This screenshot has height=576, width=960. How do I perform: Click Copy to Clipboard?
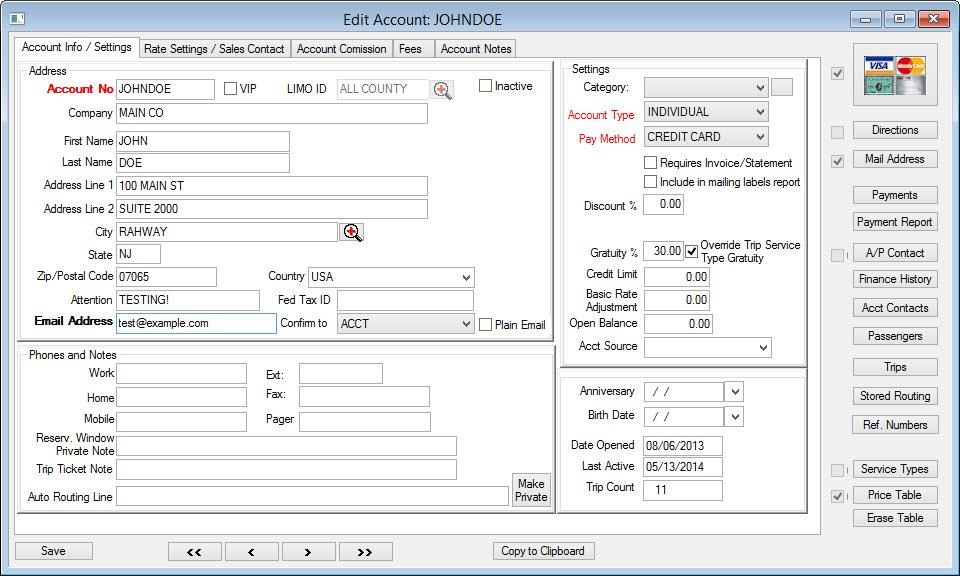coord(542,551)
